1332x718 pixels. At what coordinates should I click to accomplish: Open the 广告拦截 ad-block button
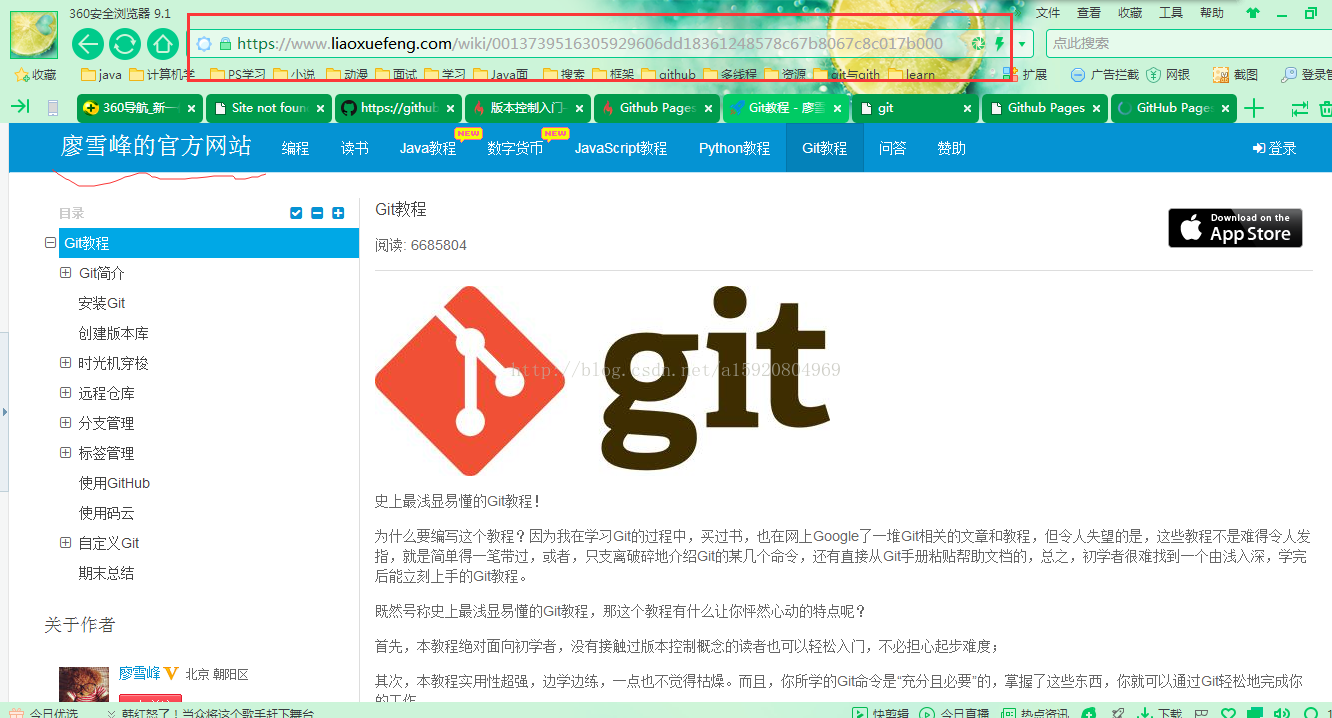1104,74
